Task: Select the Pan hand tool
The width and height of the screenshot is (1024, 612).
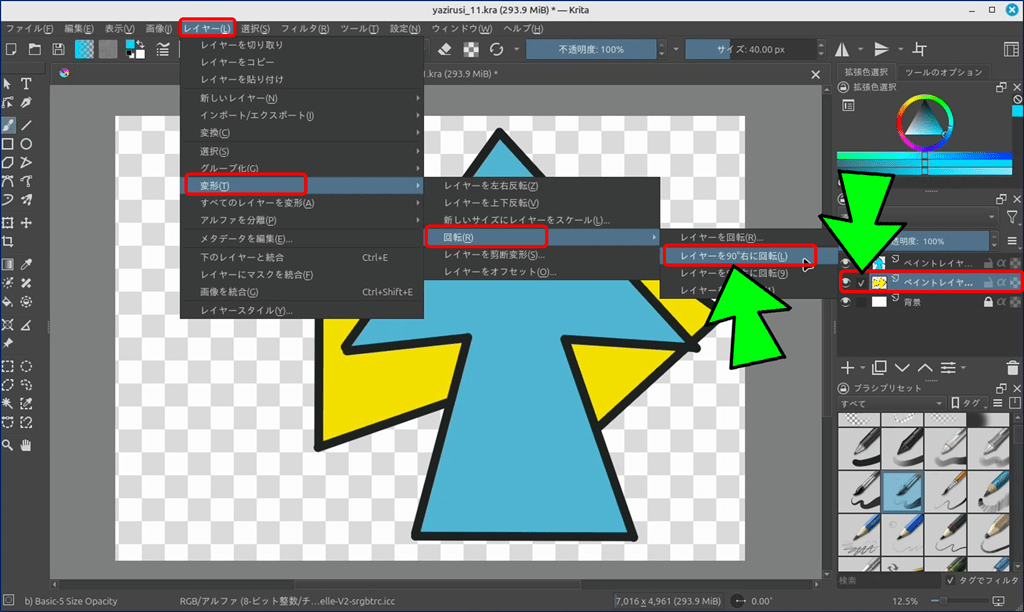Action: pyautogui.click(x=27, y=445)
